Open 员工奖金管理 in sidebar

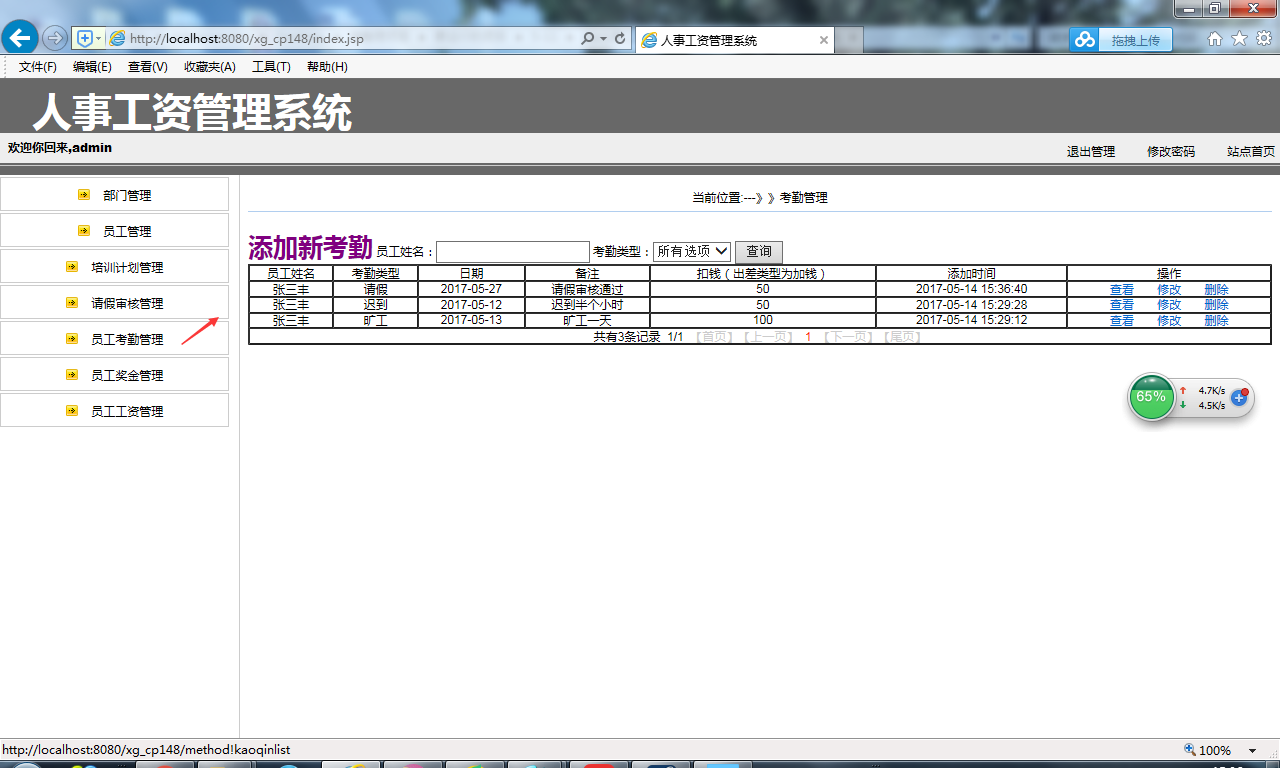pyautogui.click(x=127, y=375)
